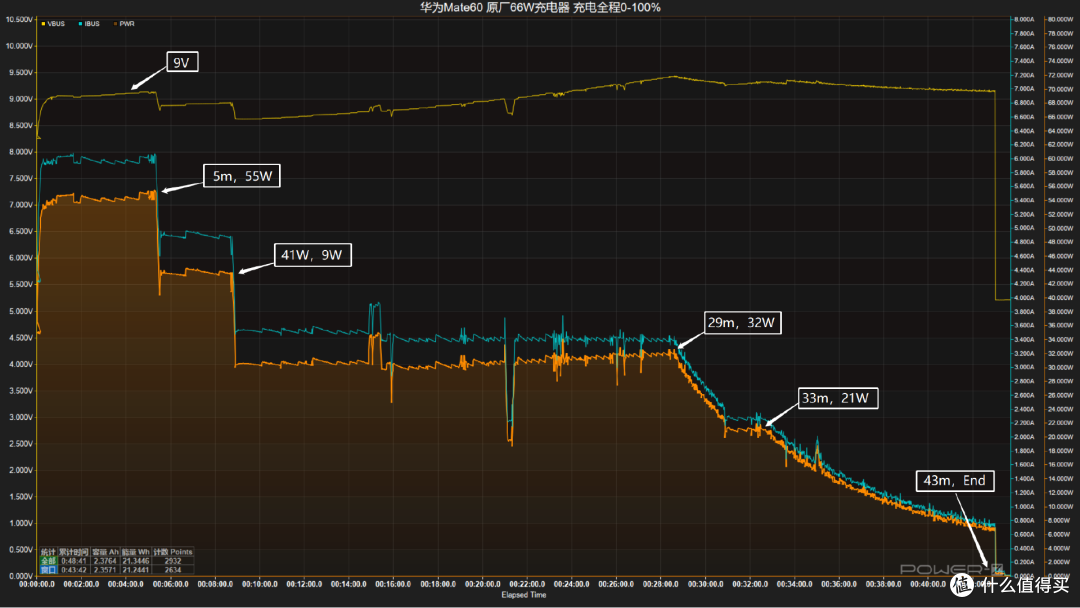Click the 20.000W power axis label
Image resolution: width=1080 pixels, height=608 pixels.
pos(1060,437)
